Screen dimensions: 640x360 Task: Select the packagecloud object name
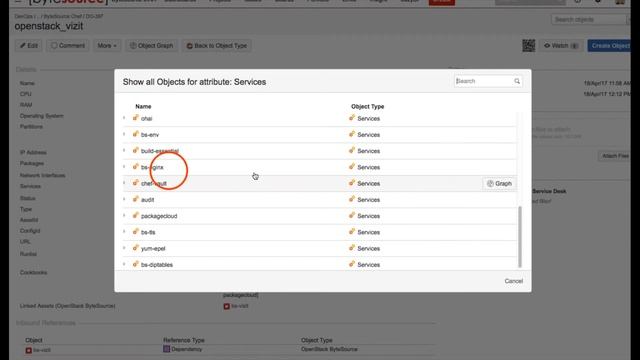(x=159, y=216)
